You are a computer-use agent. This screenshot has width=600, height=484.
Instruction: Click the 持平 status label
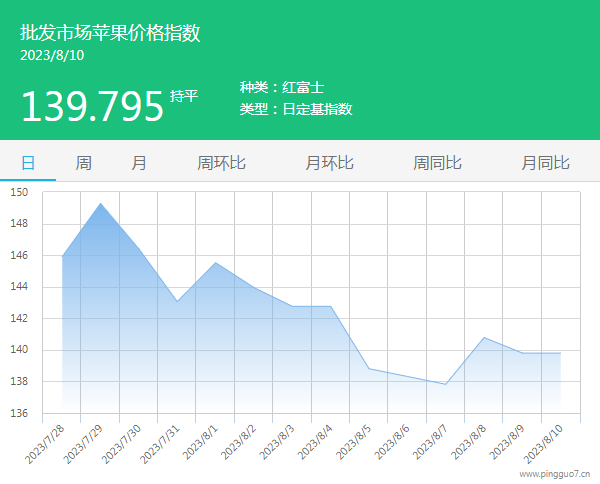click(184, 96)
